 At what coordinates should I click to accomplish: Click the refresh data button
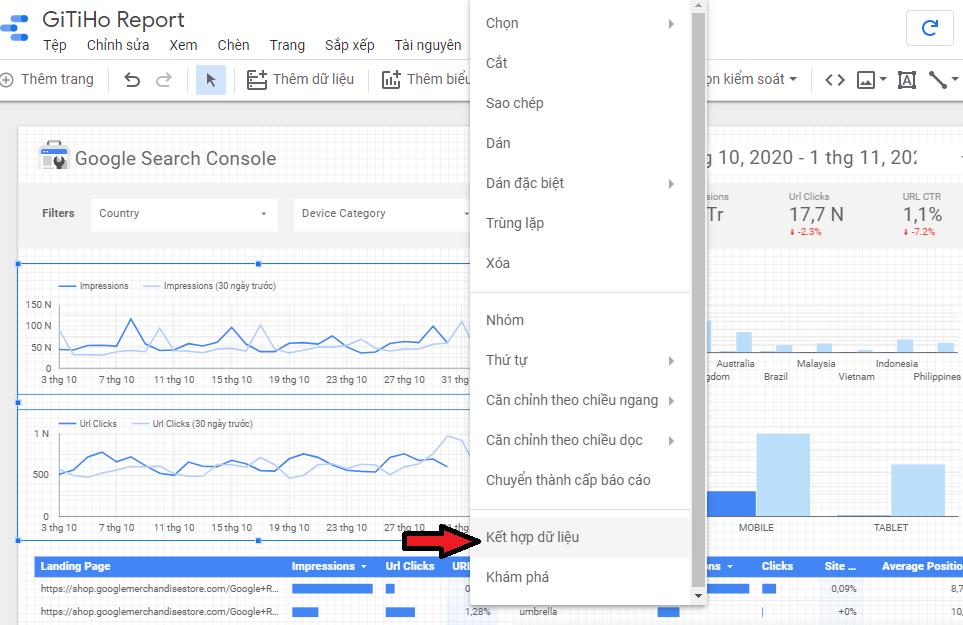click(x=930, y=28)
